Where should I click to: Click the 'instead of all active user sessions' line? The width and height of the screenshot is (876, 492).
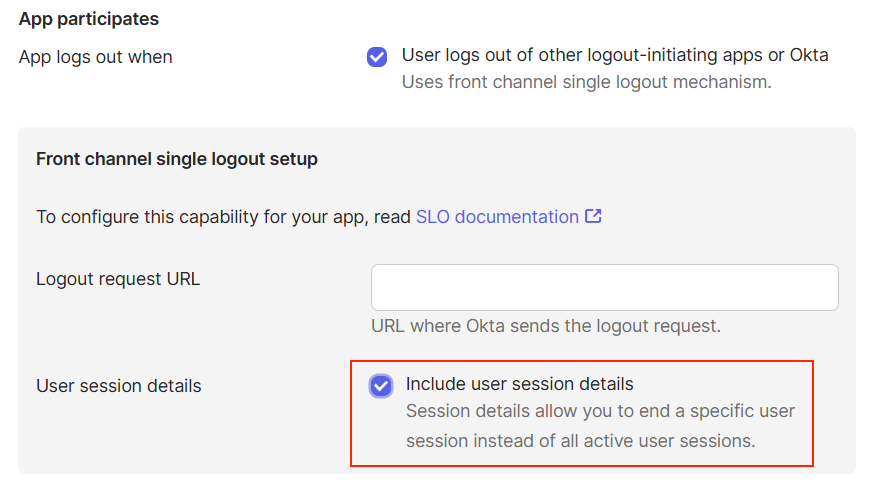[580, 440]
